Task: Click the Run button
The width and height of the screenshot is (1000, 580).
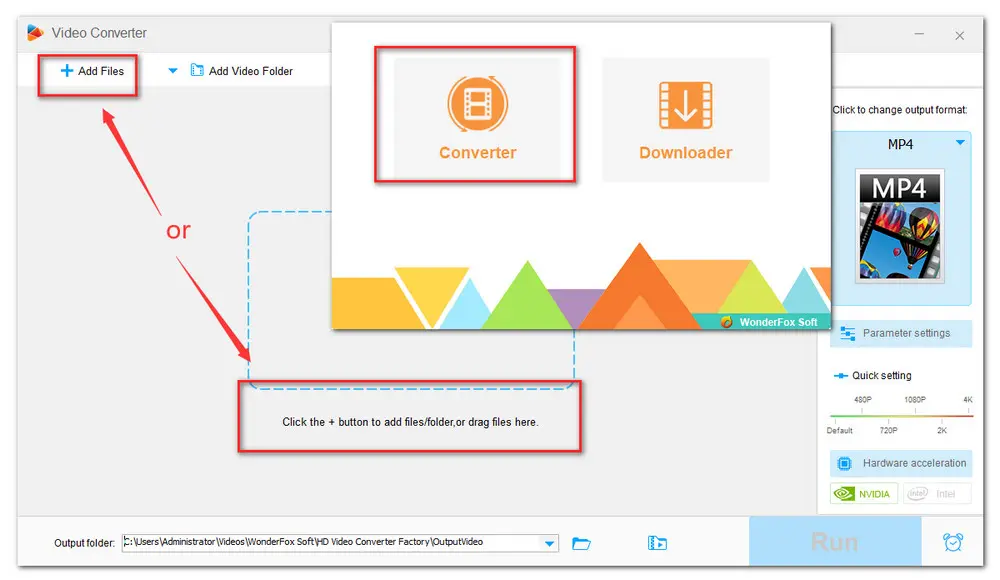Action: (x=835, y=542)
